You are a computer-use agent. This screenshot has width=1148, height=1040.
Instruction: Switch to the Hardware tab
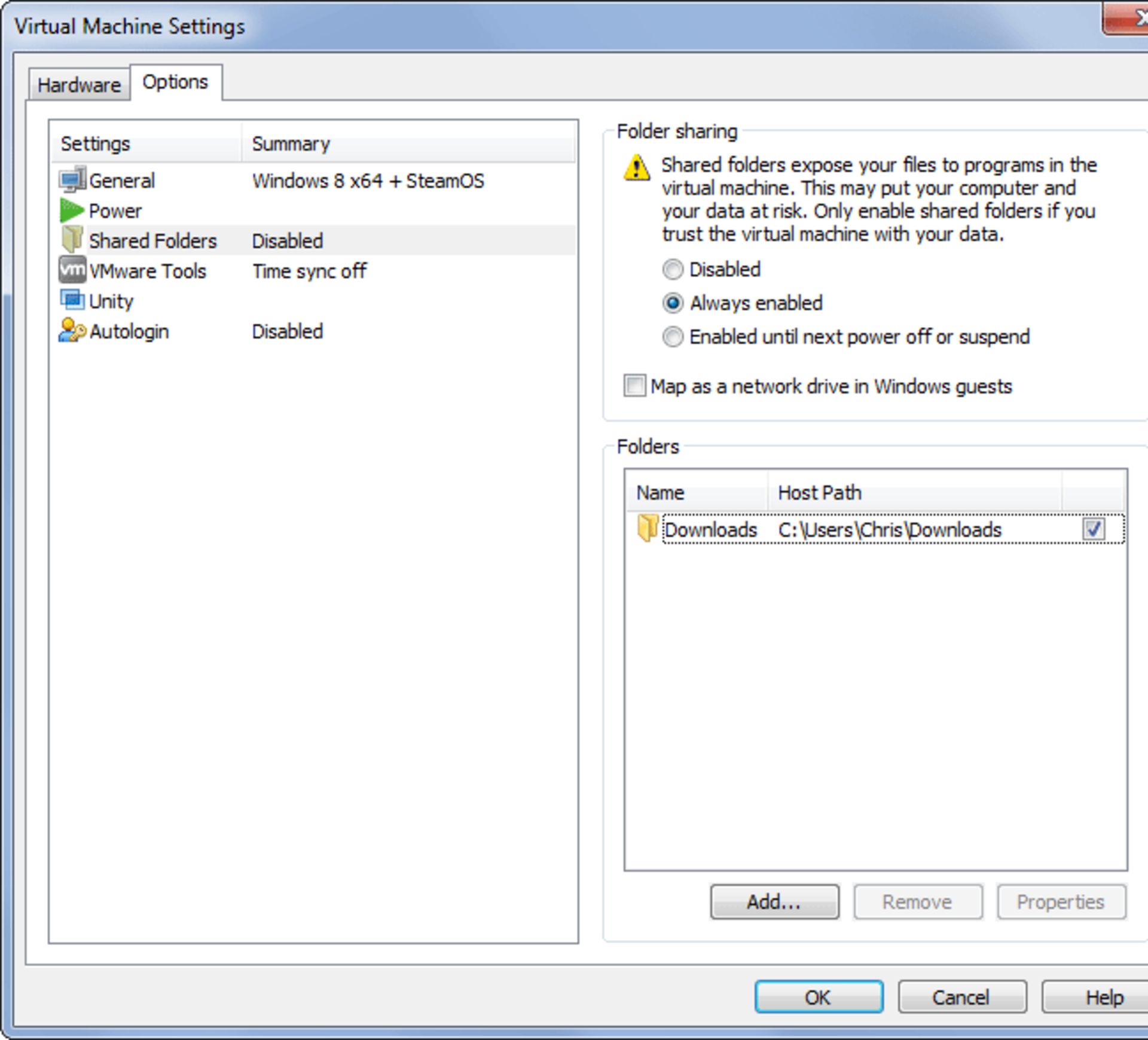pos(79,85)
